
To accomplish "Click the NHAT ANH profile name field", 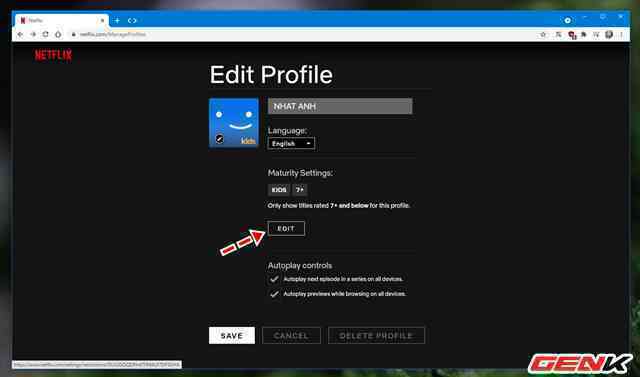I will 340,106.
